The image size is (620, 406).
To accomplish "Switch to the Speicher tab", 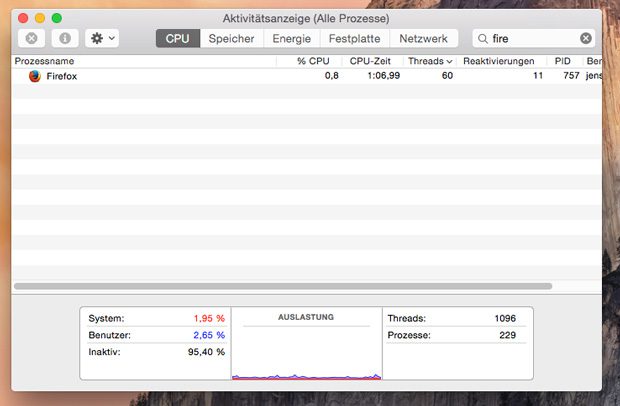I will [231, 38].
